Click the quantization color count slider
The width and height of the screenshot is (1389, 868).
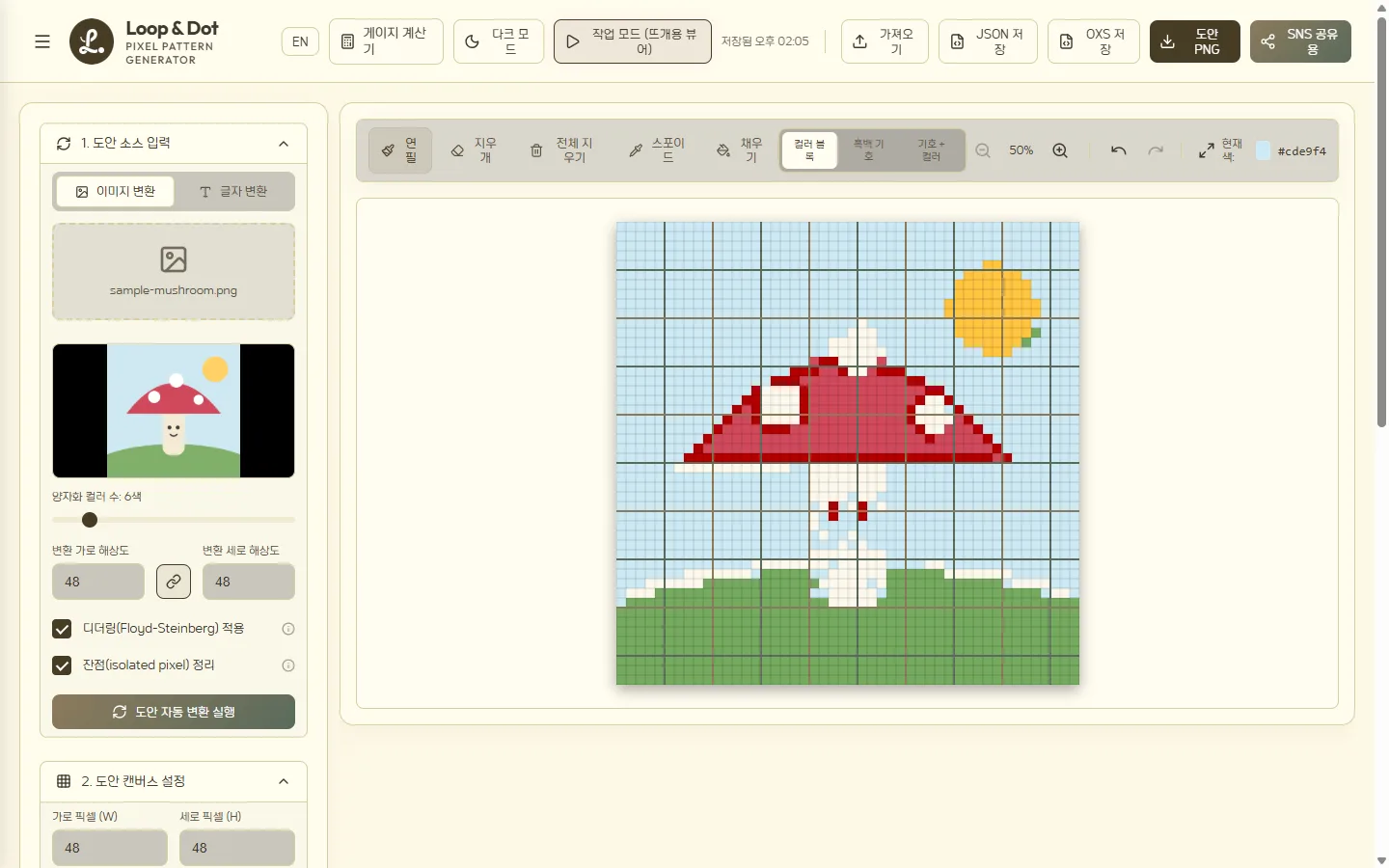pos(174,520)
